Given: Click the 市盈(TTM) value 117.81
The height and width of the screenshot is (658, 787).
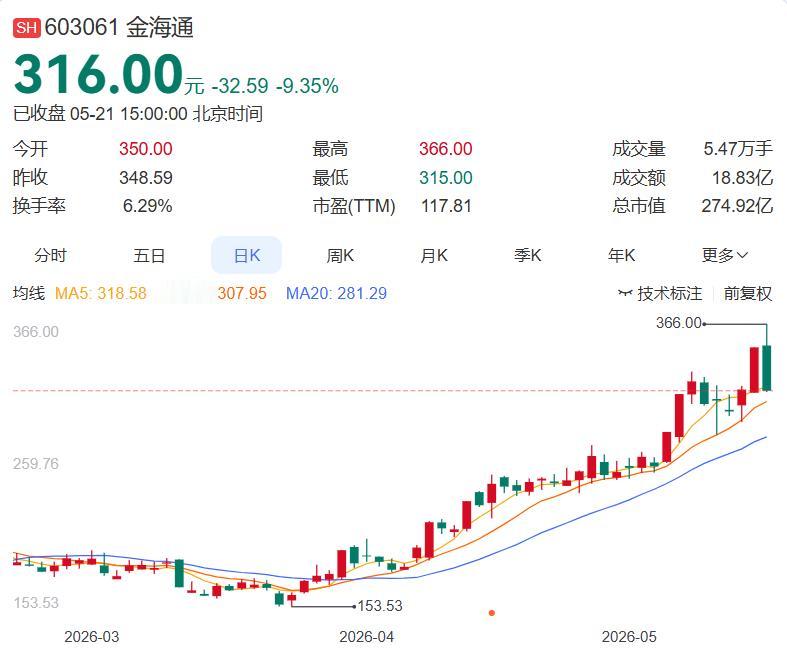Looking at the screenshot, I should 446,206.
